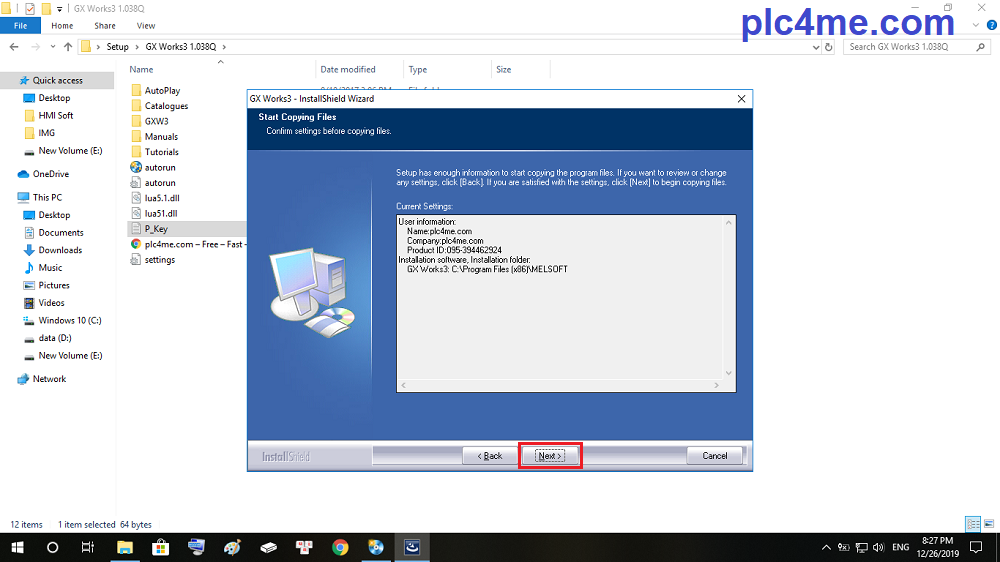Open File Explorer from the taskbar
Image resolution: width=1000 pixels, height=562 pixels.
[x=125, y=547]
